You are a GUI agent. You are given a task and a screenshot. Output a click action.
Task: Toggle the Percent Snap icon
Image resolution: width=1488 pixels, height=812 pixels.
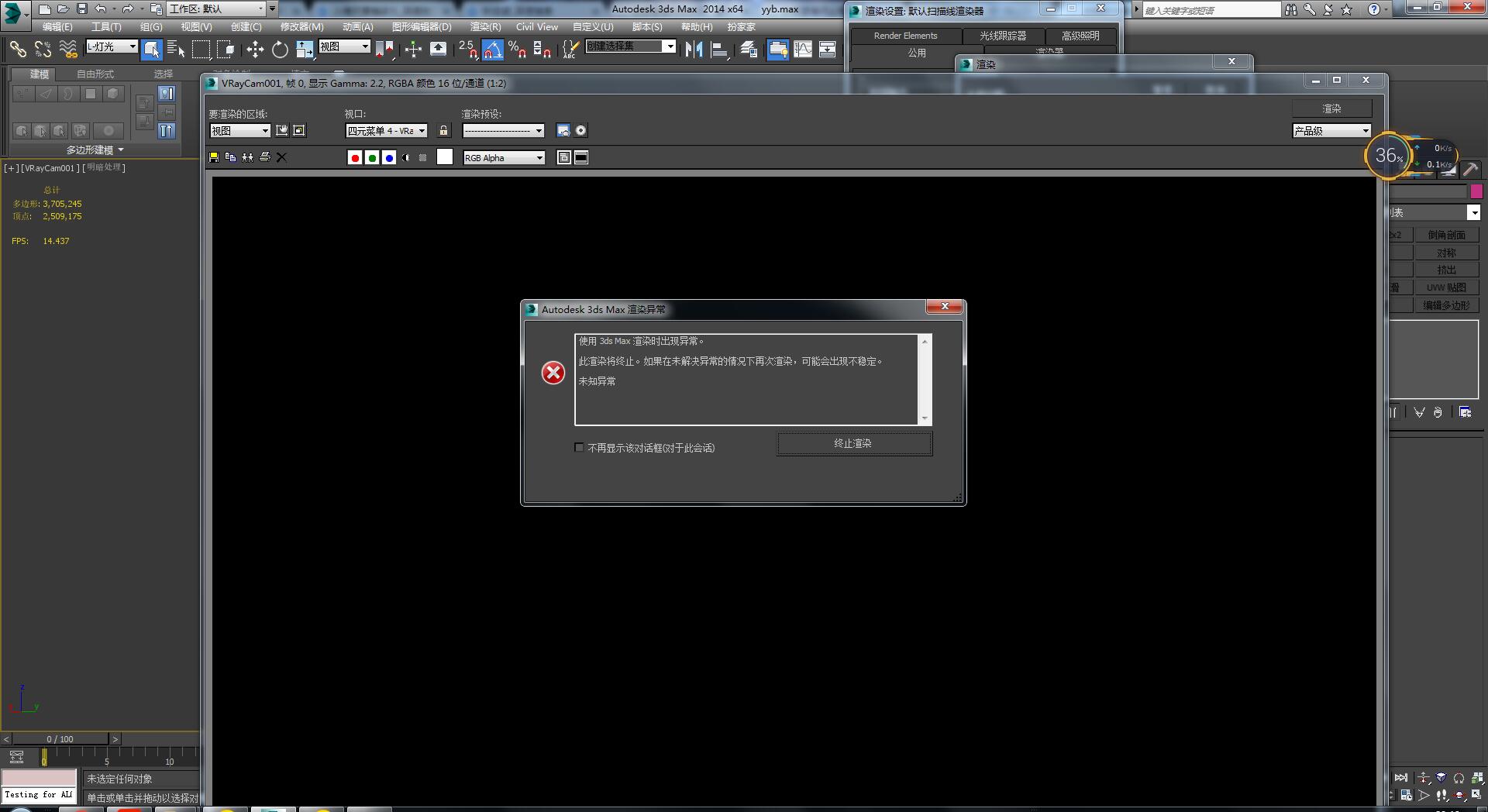pyautogui.click(x=518, y=50)
